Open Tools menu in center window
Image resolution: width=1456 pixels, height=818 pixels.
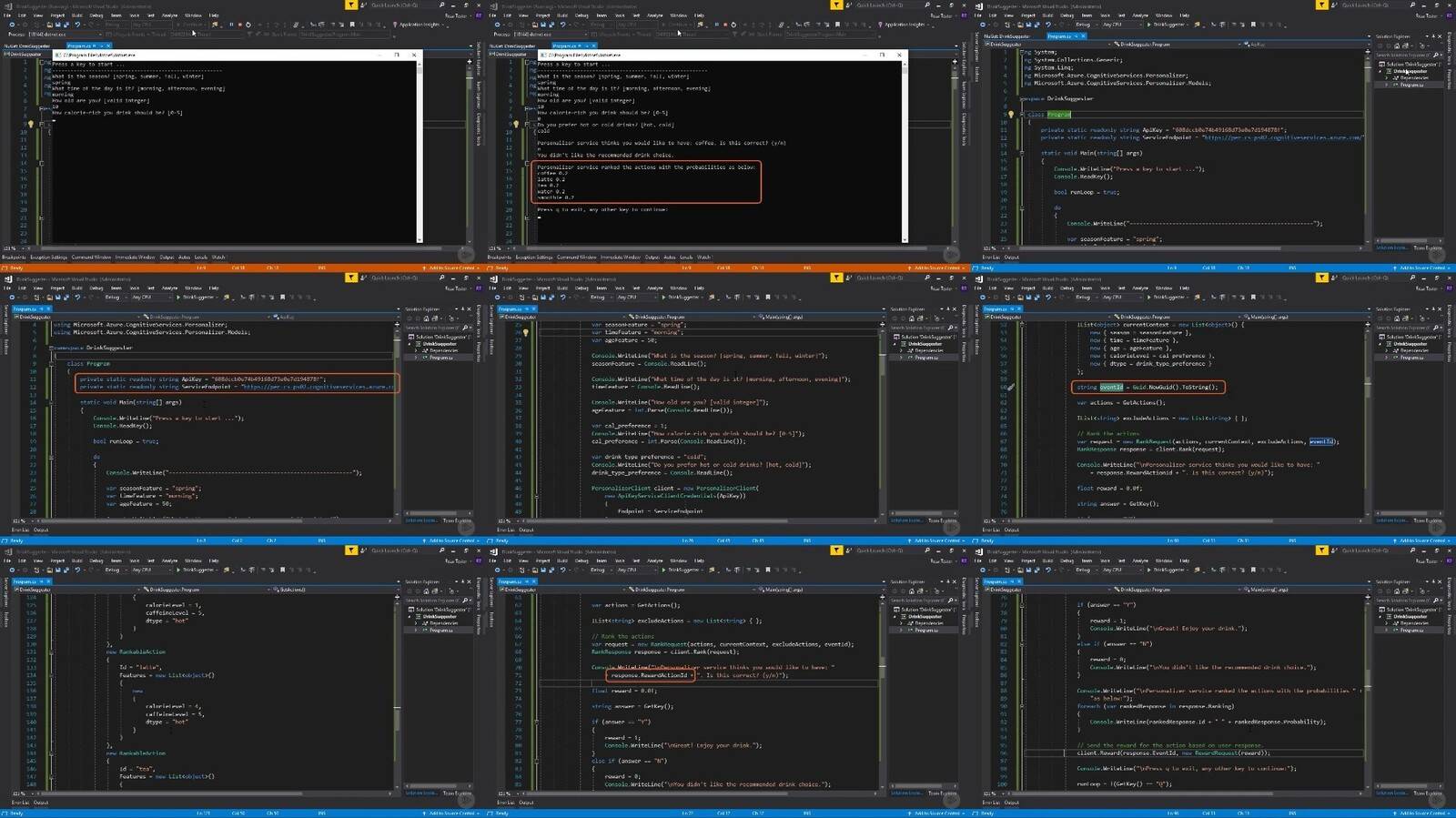coord(619,288)
